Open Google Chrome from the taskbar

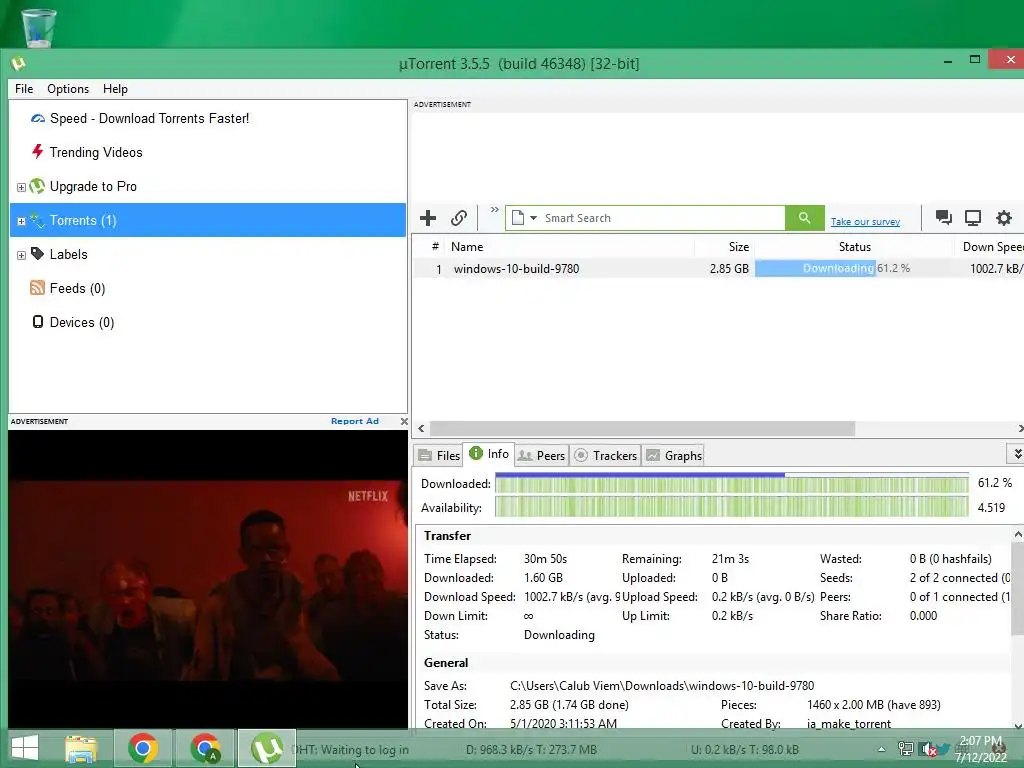tap(143, 748)
